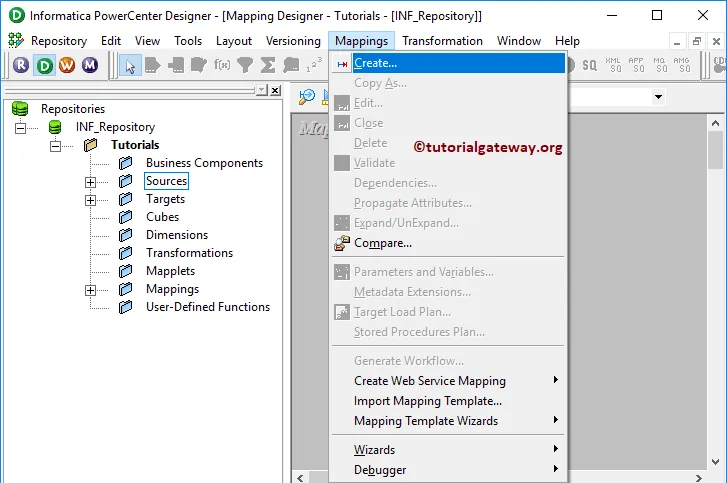Click the SQ Source Qualifier icon
Image resolution: width=727 pixels, height=483 pixels.
[x=589, y=65]
